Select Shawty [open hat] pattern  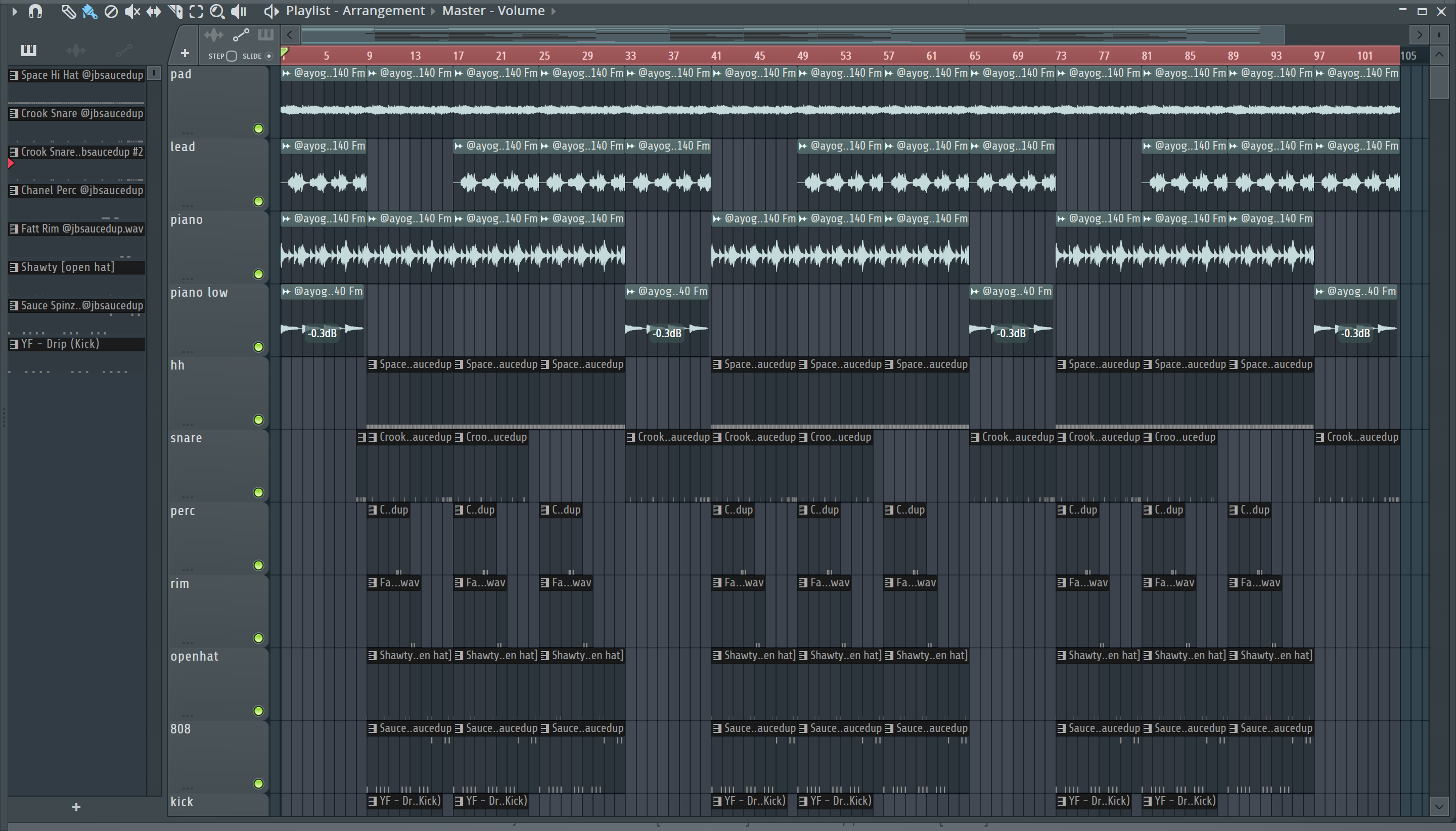[76, 267]
